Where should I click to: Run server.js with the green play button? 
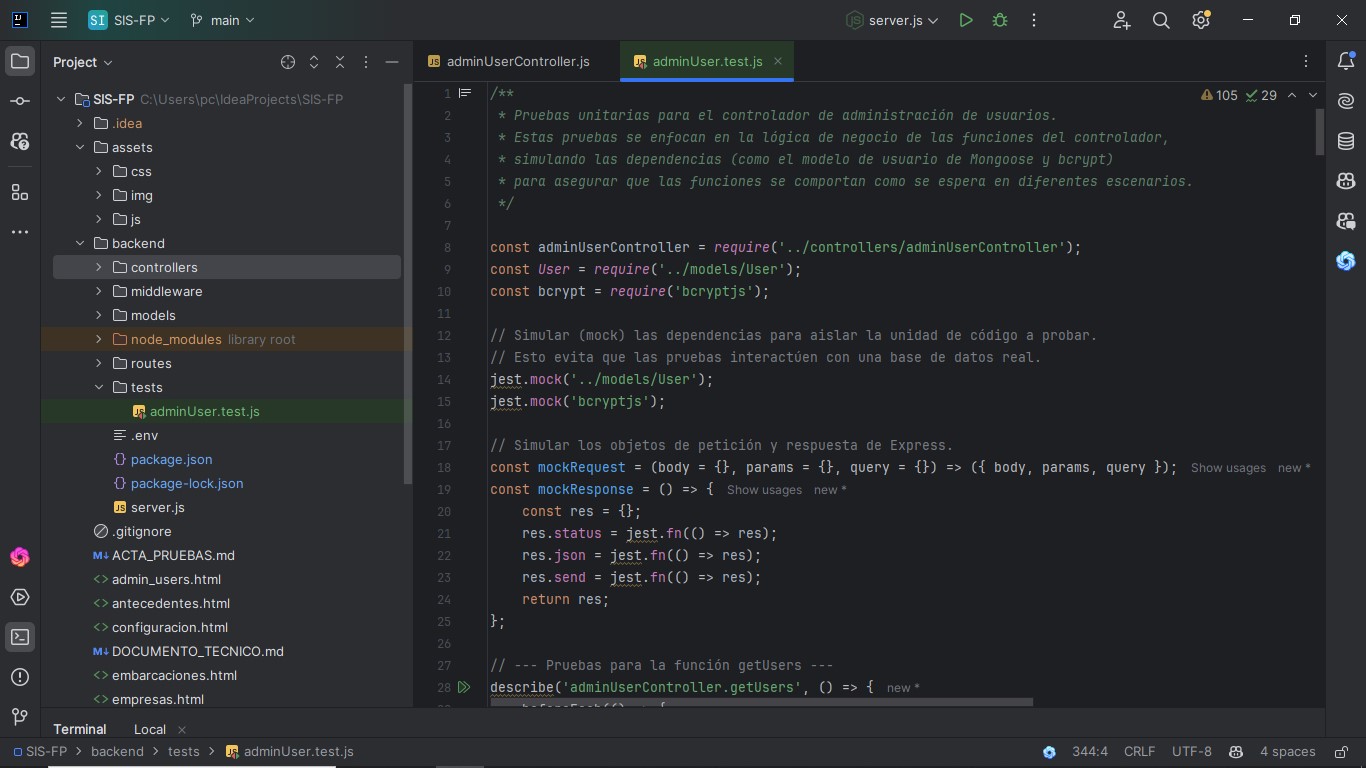966,20
